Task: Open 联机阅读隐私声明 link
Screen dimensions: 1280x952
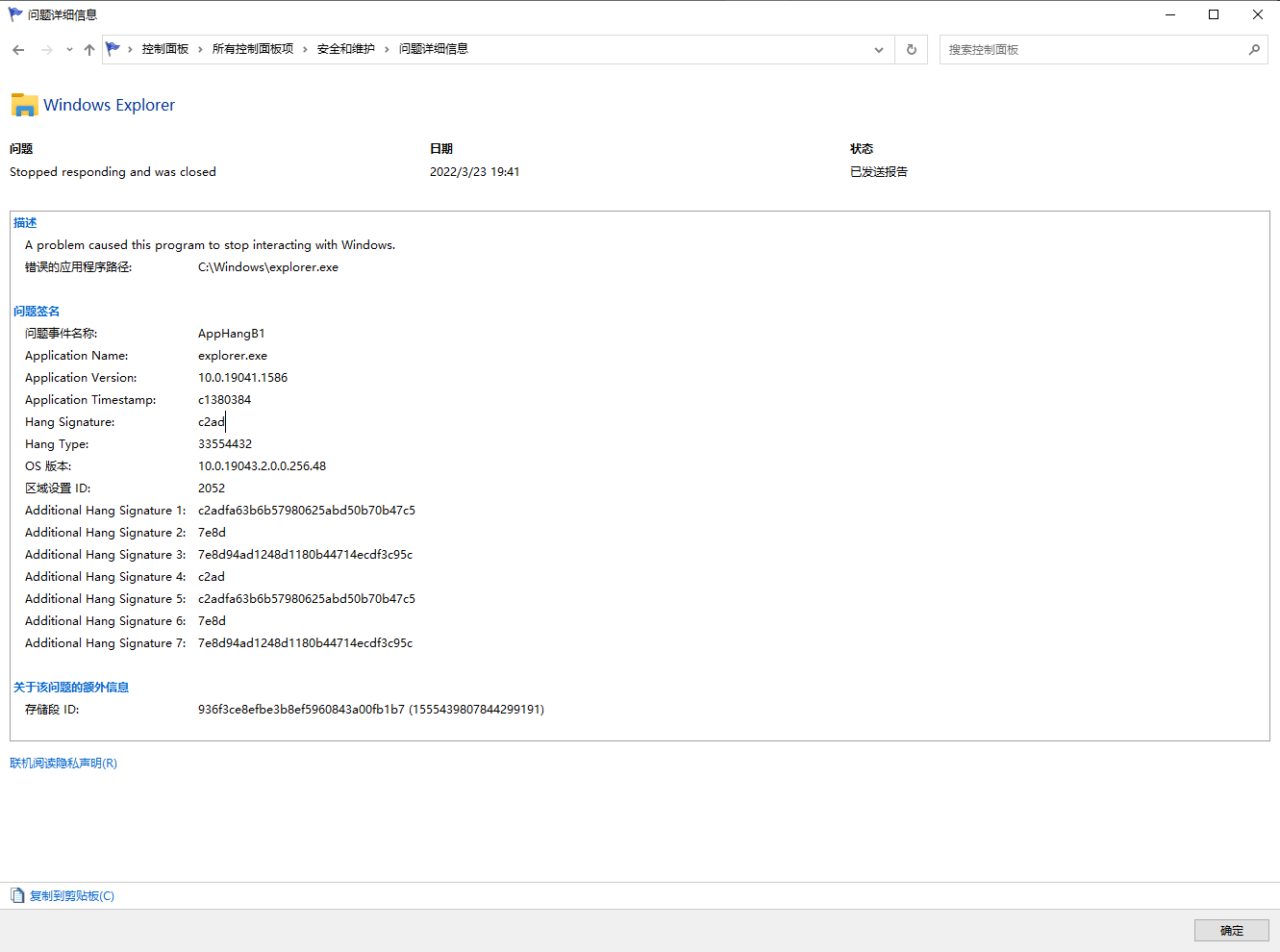Action: 63,764
